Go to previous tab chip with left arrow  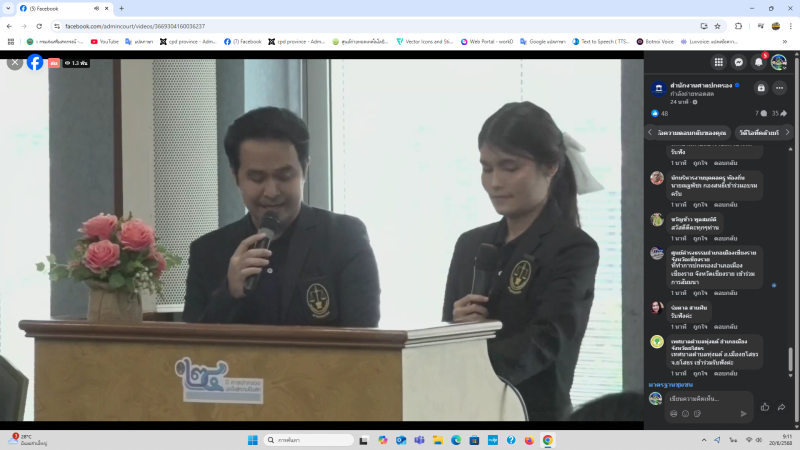(x=650, y=132)
